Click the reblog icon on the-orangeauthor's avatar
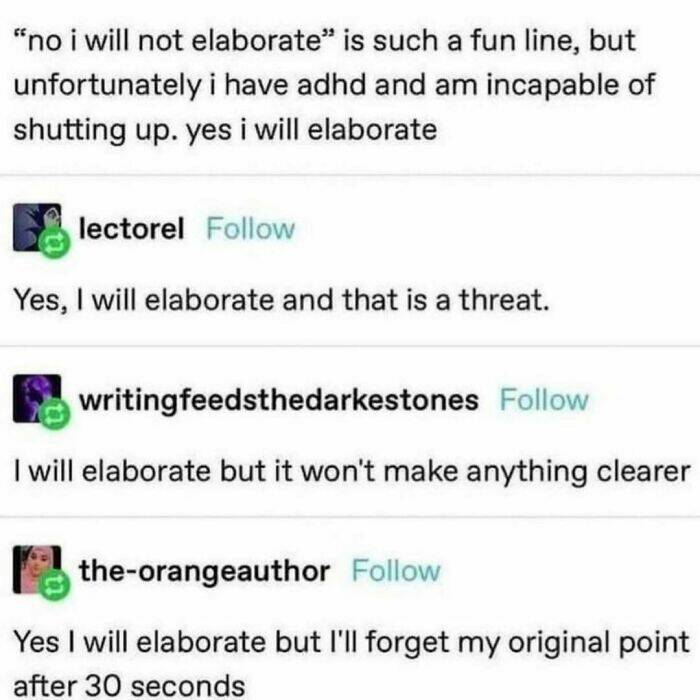700x700 pixels. click(54, 585)
